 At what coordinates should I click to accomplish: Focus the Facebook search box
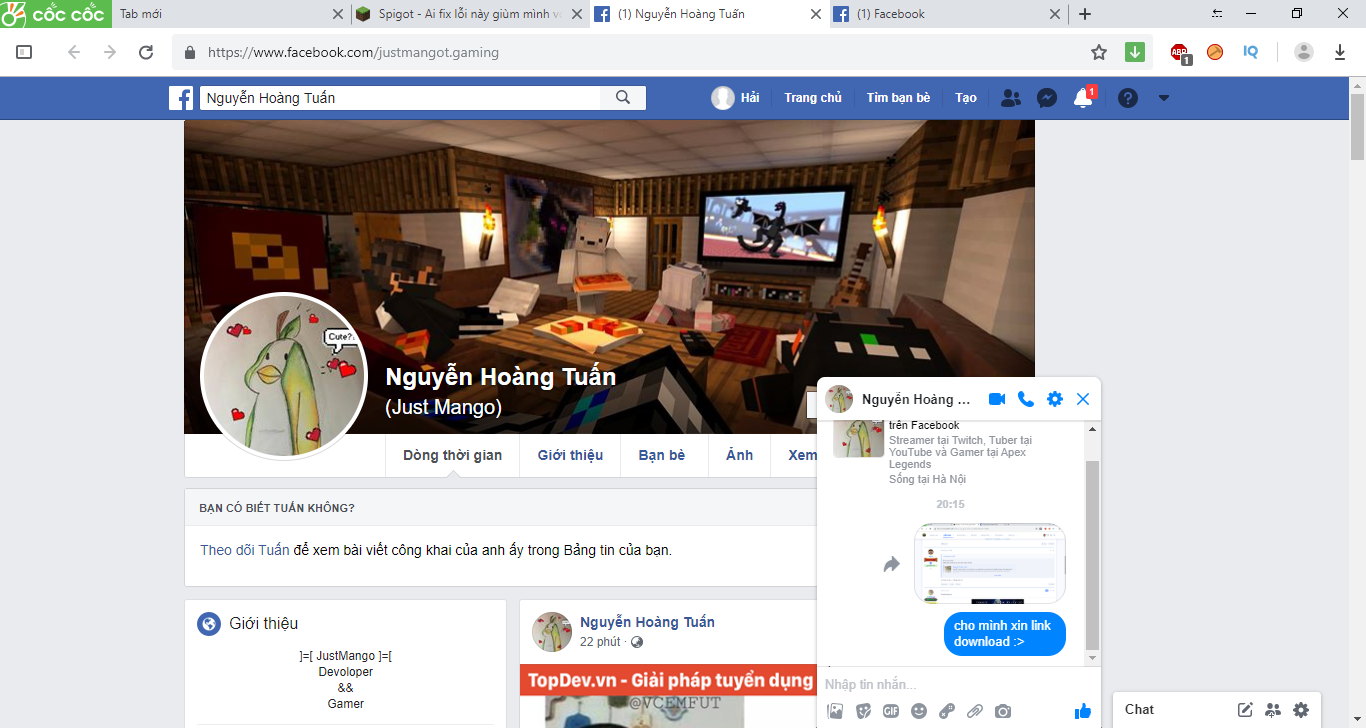point(402,98)
